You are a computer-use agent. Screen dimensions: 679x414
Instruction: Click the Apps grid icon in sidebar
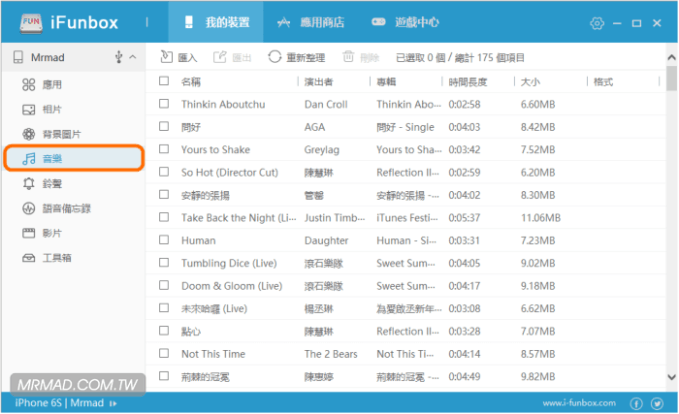[29, 84]
